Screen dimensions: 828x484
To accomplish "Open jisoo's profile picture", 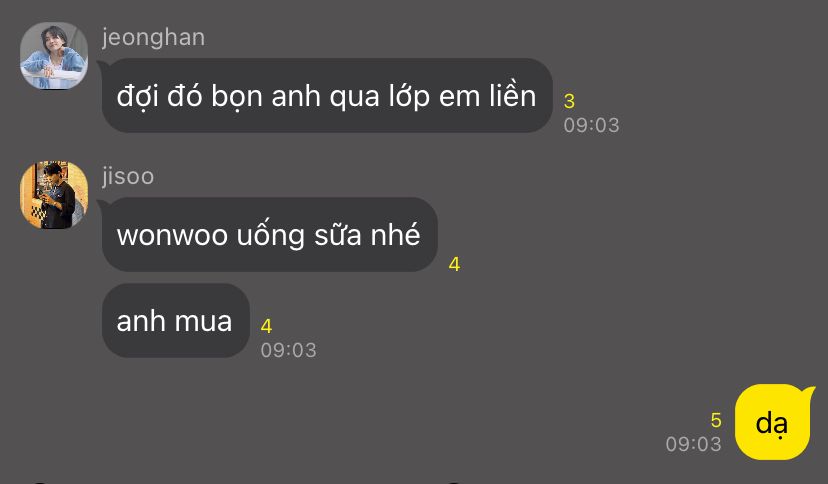I will pos(54,195).
